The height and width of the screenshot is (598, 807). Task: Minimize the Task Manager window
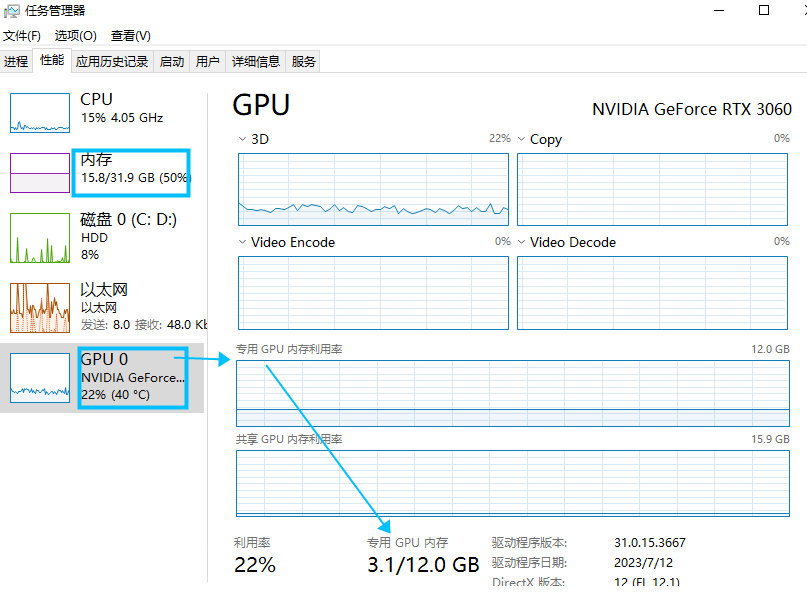pyautogui.click(x=719, y=10)
